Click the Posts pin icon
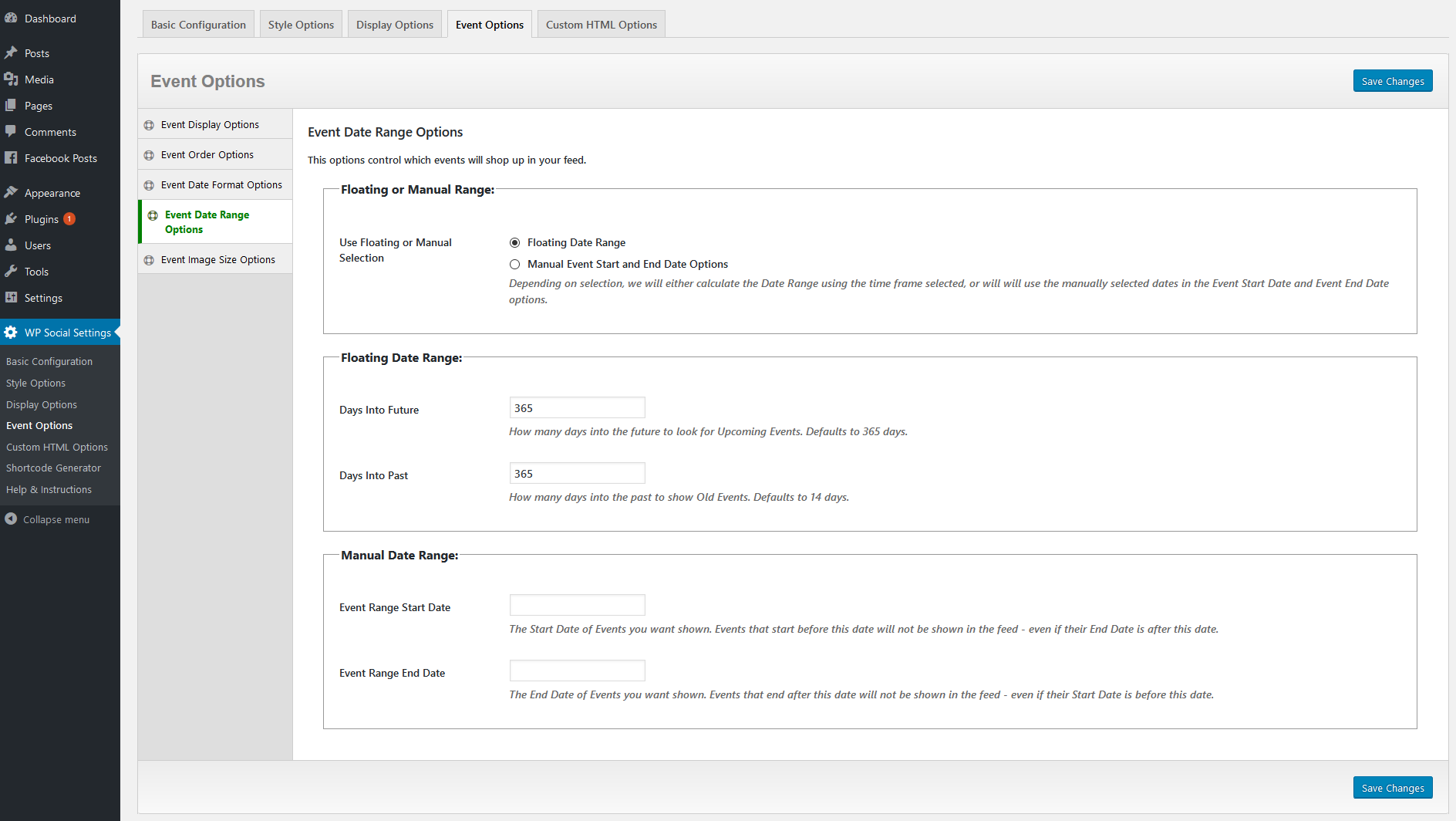Screen dimensions: 1456x821 (11, 53)
